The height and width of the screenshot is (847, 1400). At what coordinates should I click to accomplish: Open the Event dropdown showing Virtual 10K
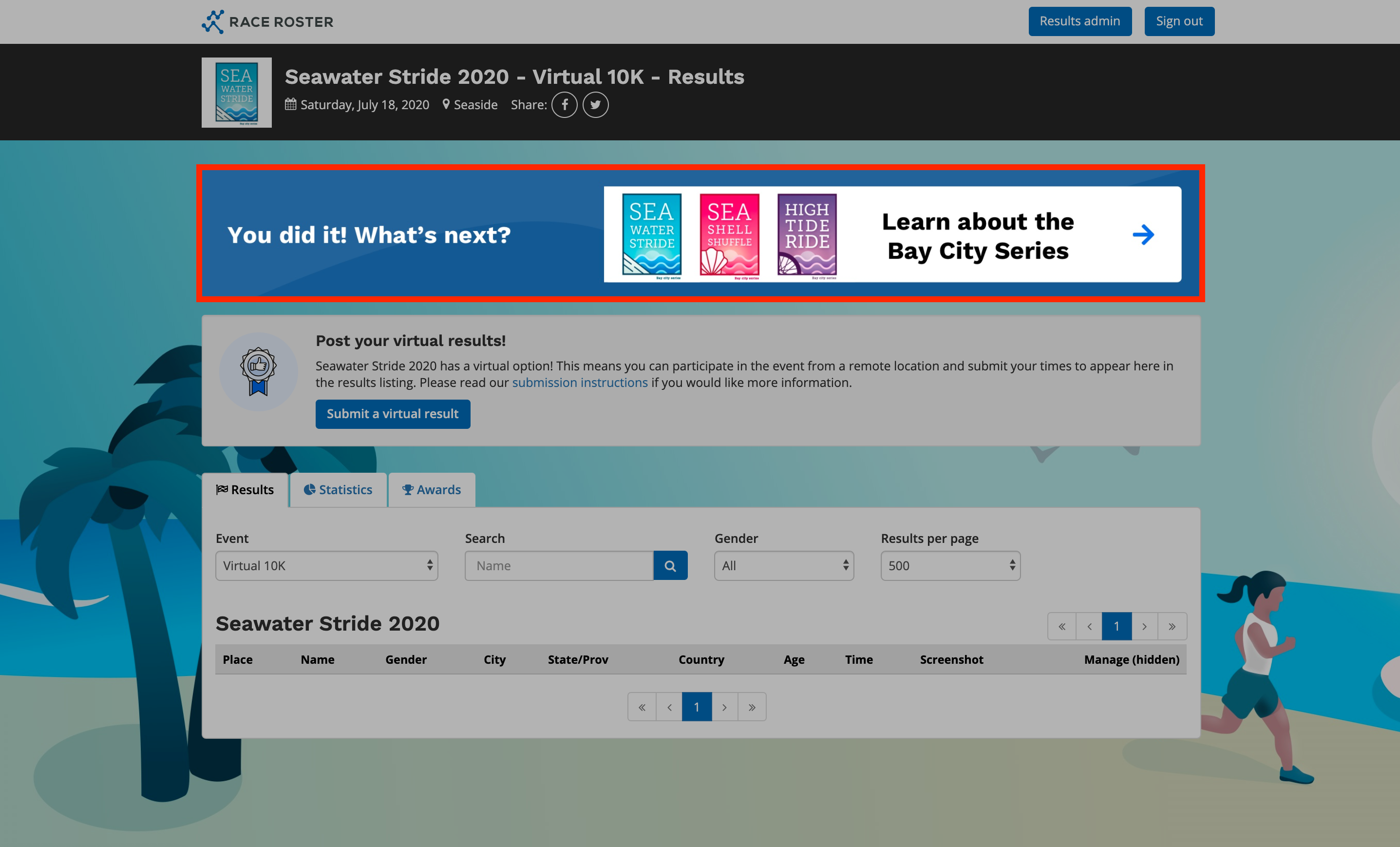point(327,566)
